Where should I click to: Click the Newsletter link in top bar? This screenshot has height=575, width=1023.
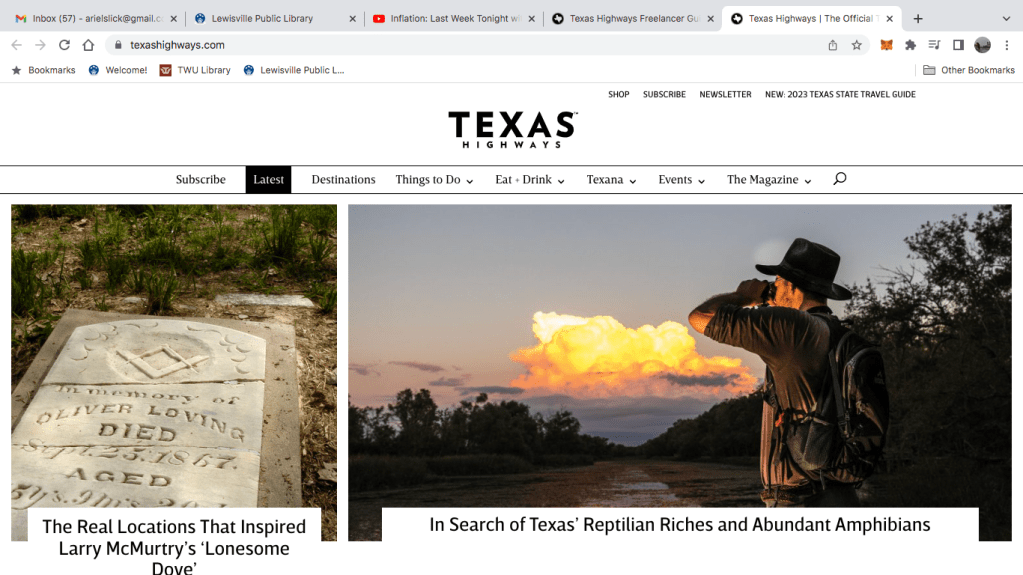pos(725,95)
